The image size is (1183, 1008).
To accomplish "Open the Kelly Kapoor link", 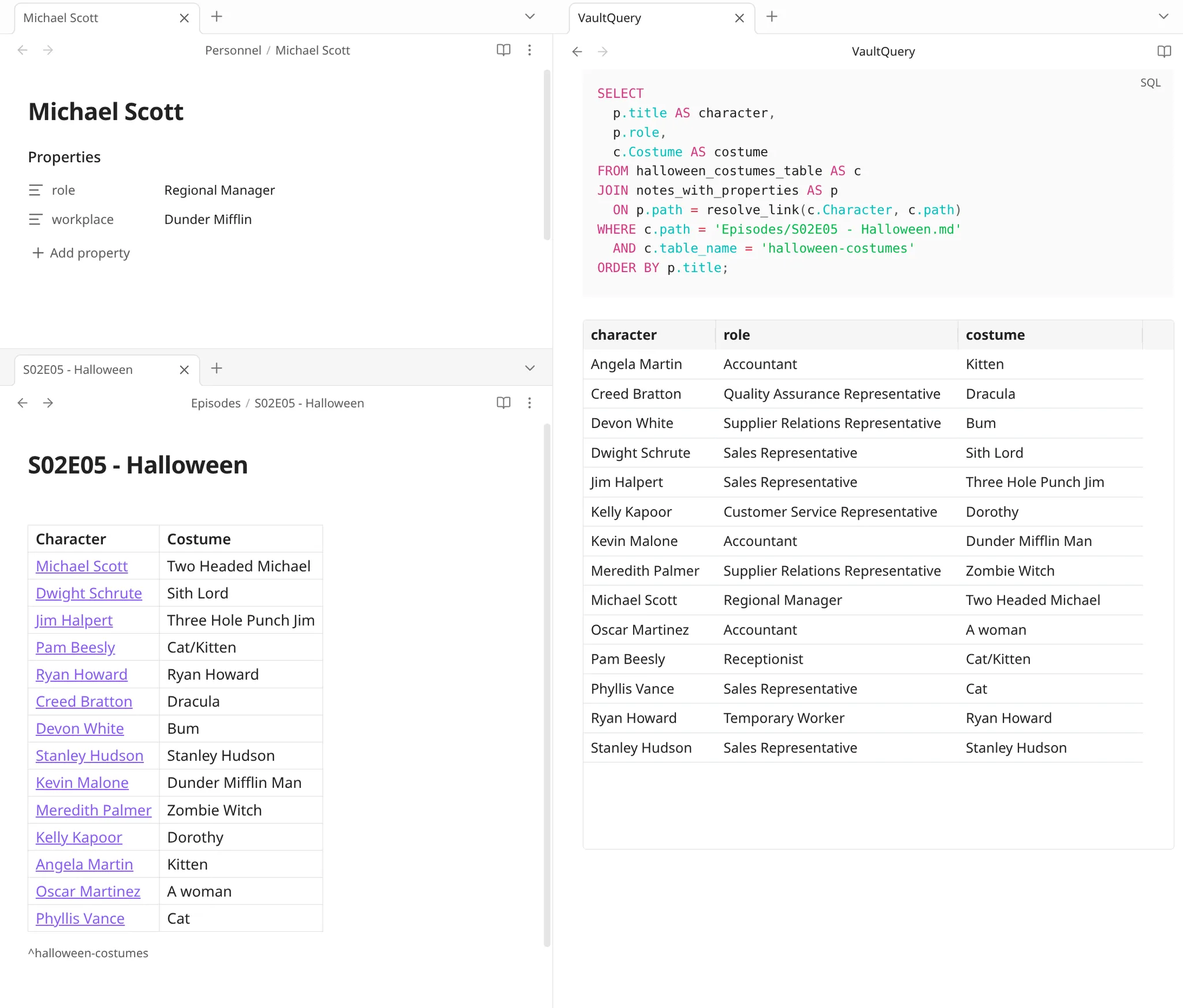I will tap(79, 838).
